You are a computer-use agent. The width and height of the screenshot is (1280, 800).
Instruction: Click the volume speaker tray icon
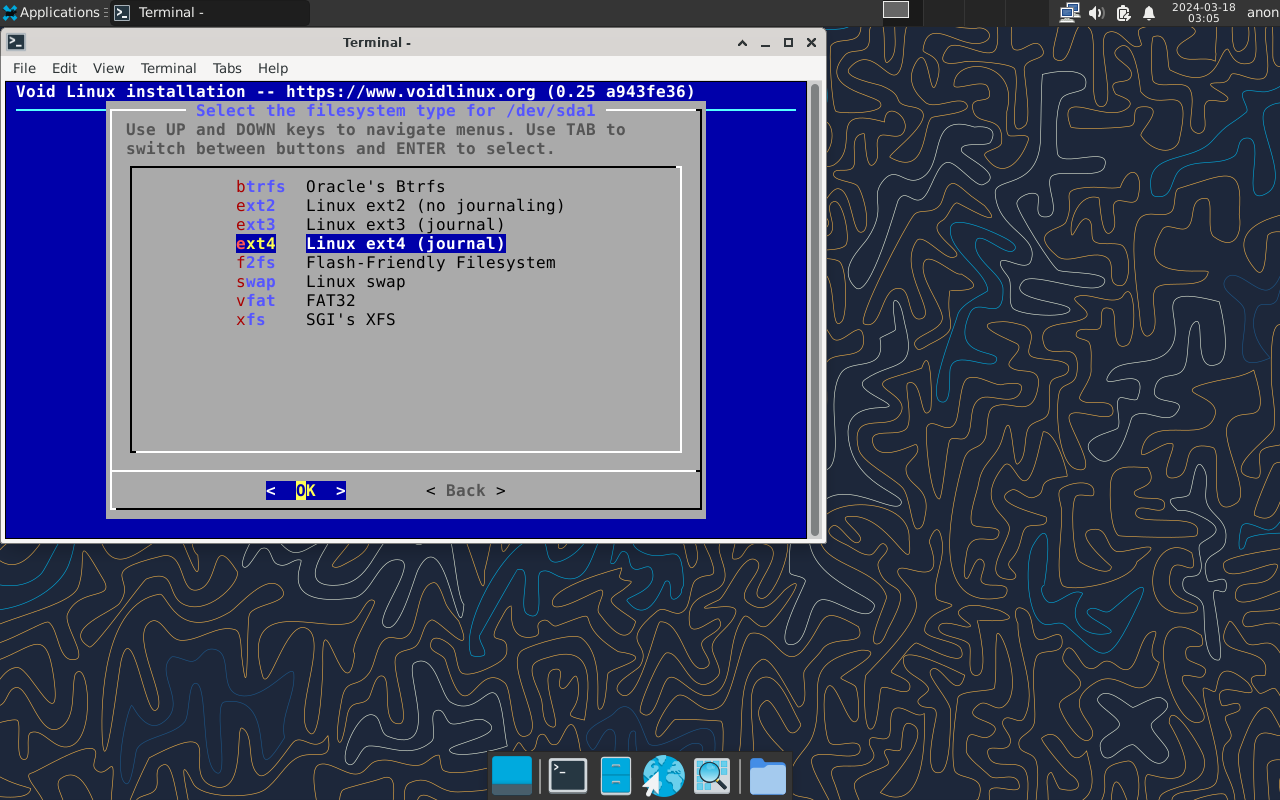(1096, 13)
